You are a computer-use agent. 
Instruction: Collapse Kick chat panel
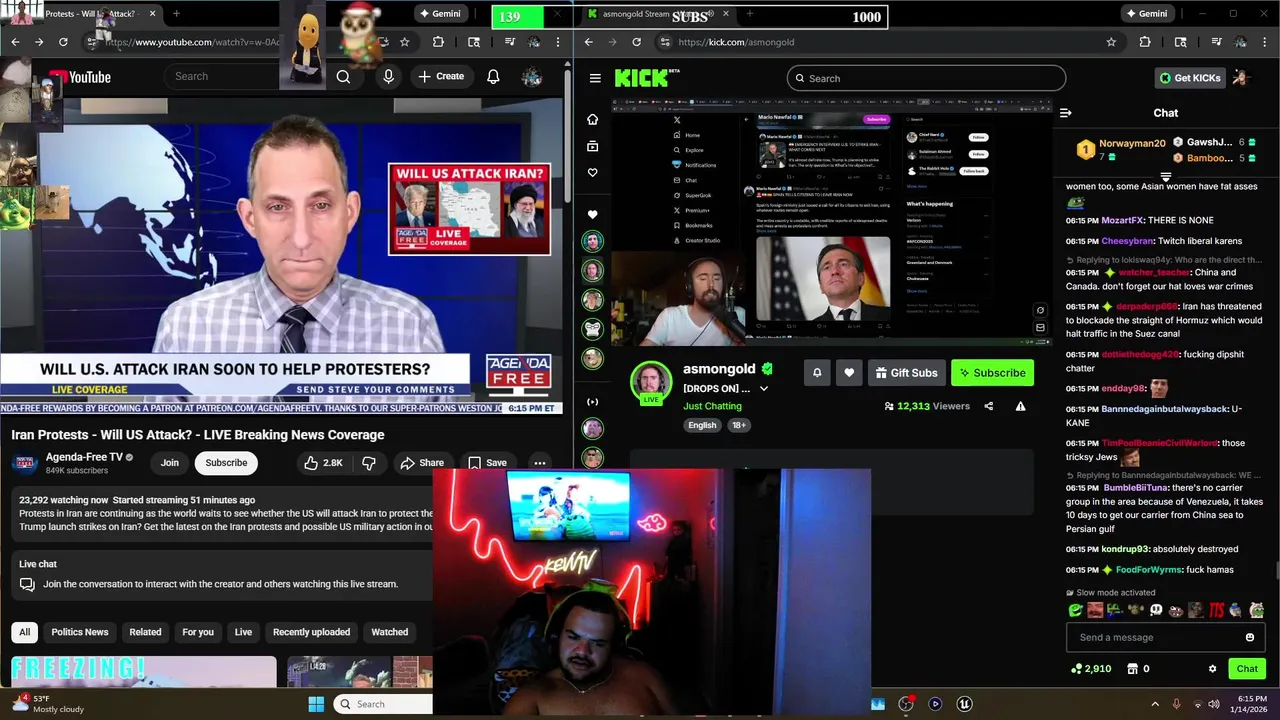(x=1065, y=113)
